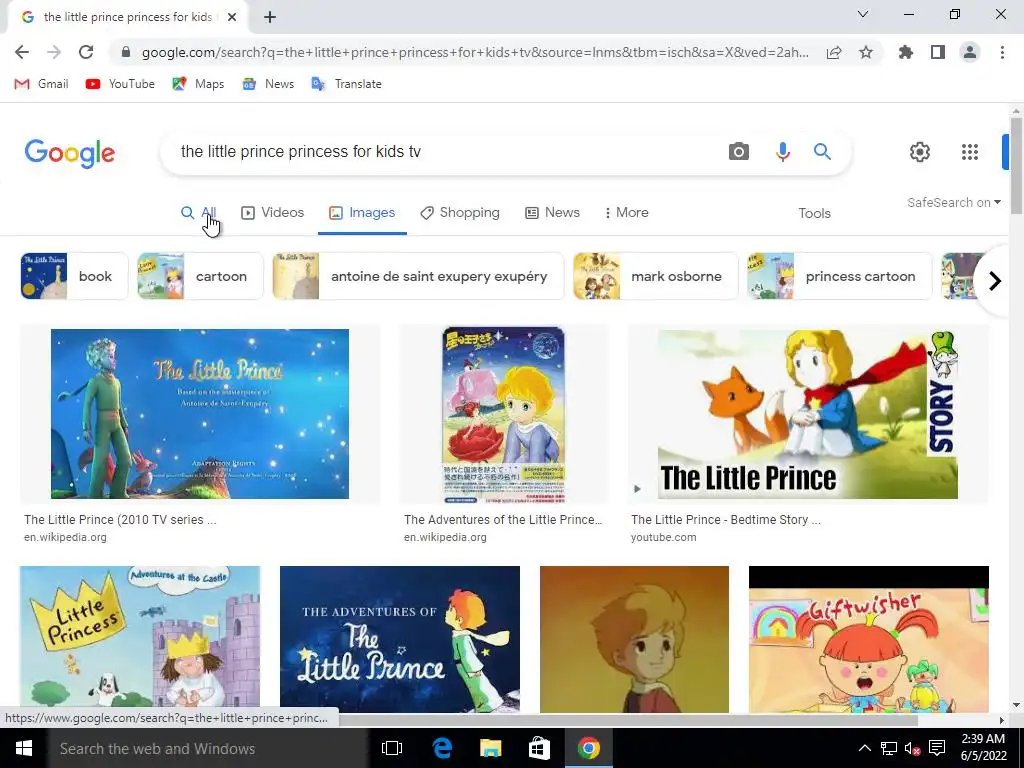Select the Images tab

click(362, 213)
